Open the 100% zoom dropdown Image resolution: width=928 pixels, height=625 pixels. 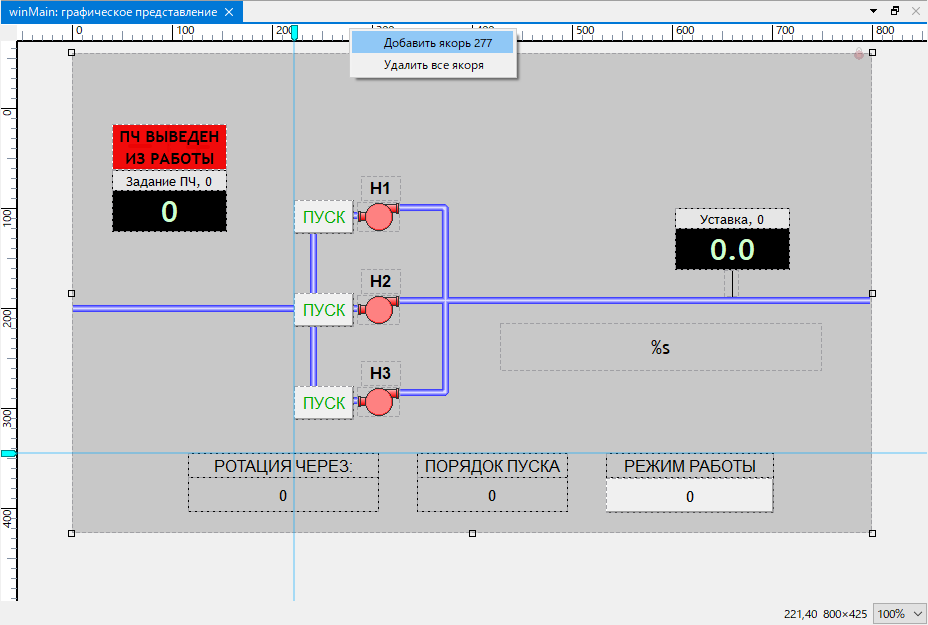(x=900, y=613)
